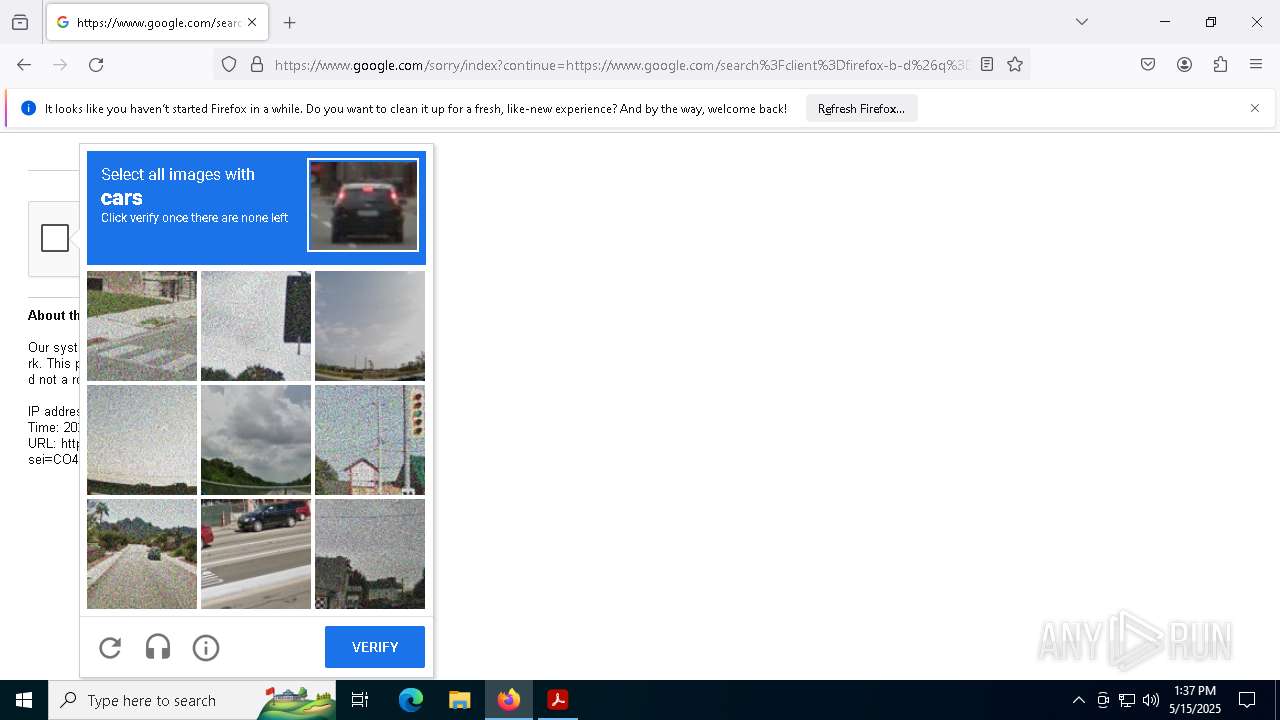
Task: Open Save to Pocket icon
Action: point(1148,64)
